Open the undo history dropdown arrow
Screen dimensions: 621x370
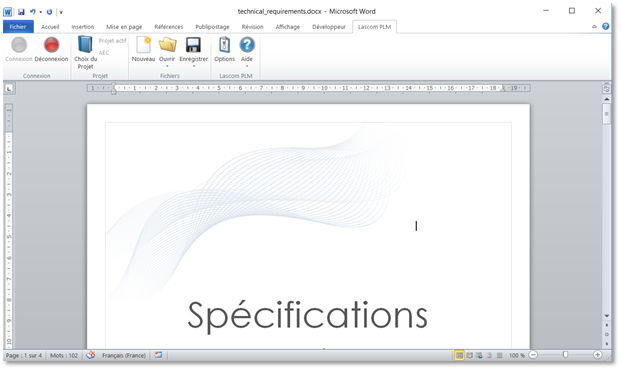tap(40, 12)
